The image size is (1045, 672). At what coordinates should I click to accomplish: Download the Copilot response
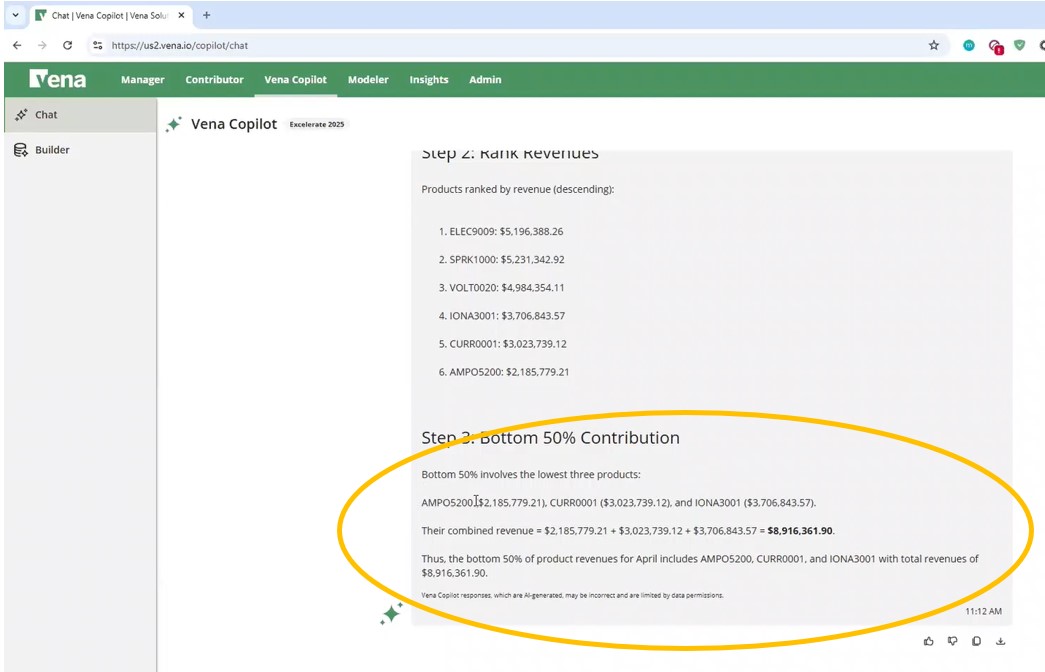click(1001, 641)
